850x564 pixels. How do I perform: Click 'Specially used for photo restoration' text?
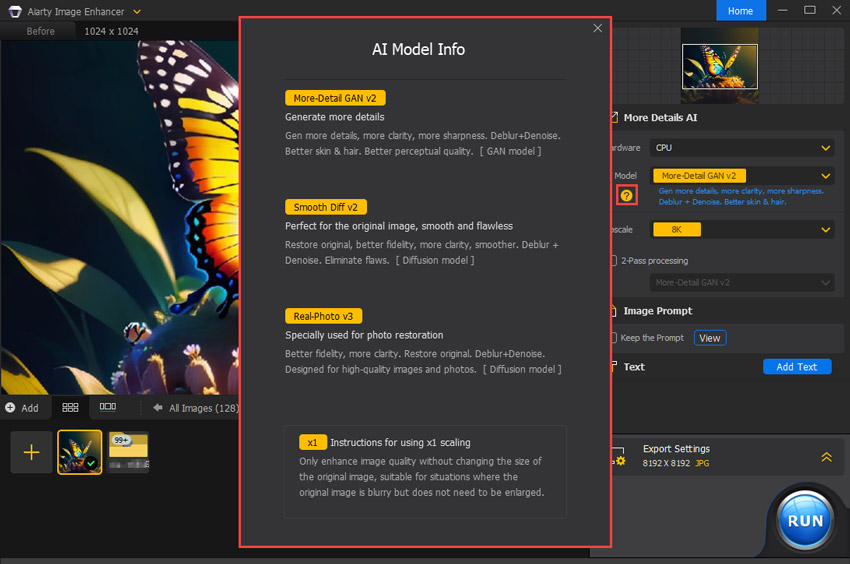pyautogui.click(x=364, y=335)
